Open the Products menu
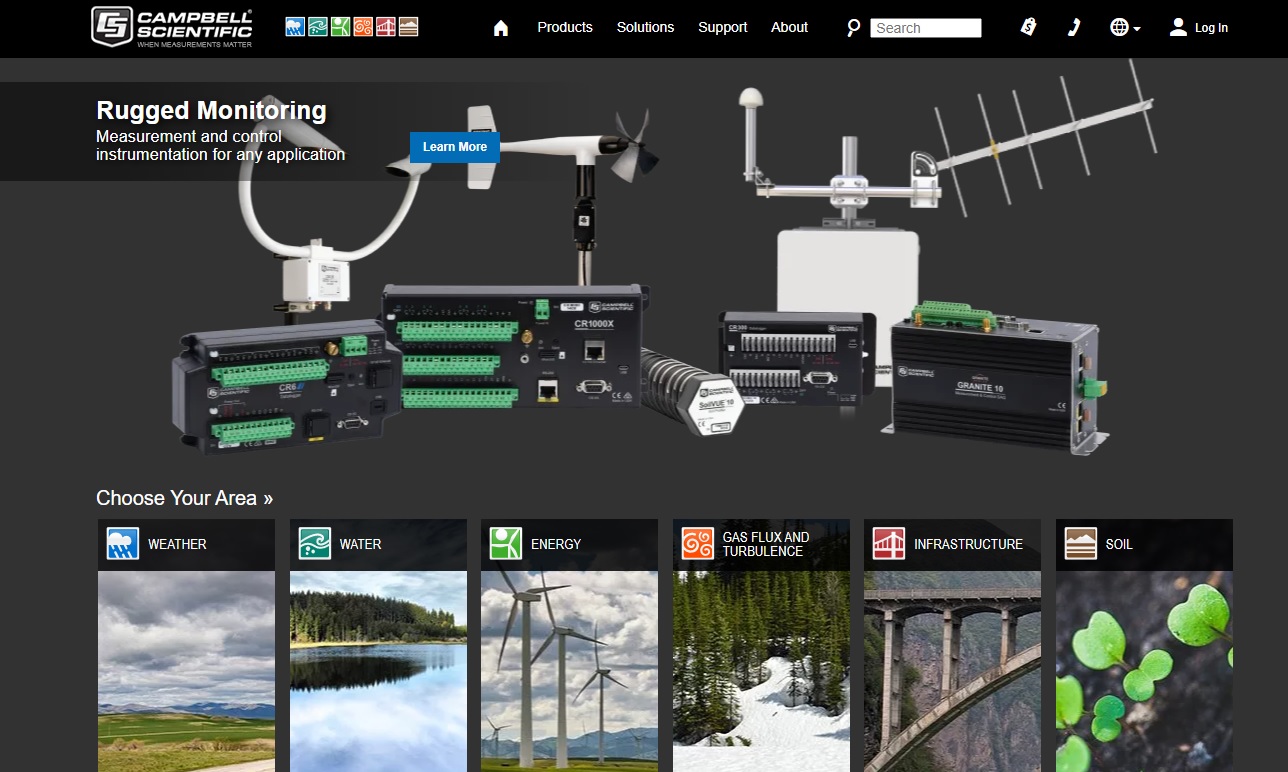This screenshot has height=772, width=1288. (x=565, y=27)
